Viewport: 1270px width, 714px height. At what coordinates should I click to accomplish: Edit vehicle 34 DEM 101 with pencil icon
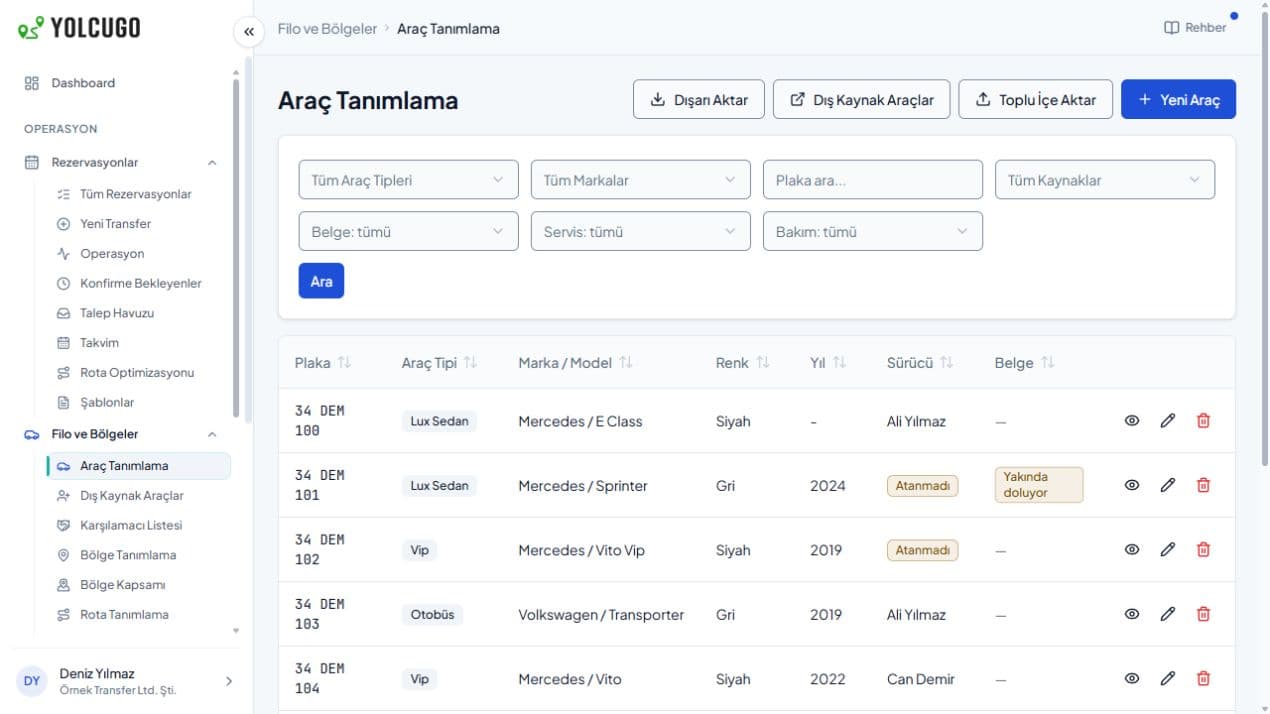click(1167, 485)
